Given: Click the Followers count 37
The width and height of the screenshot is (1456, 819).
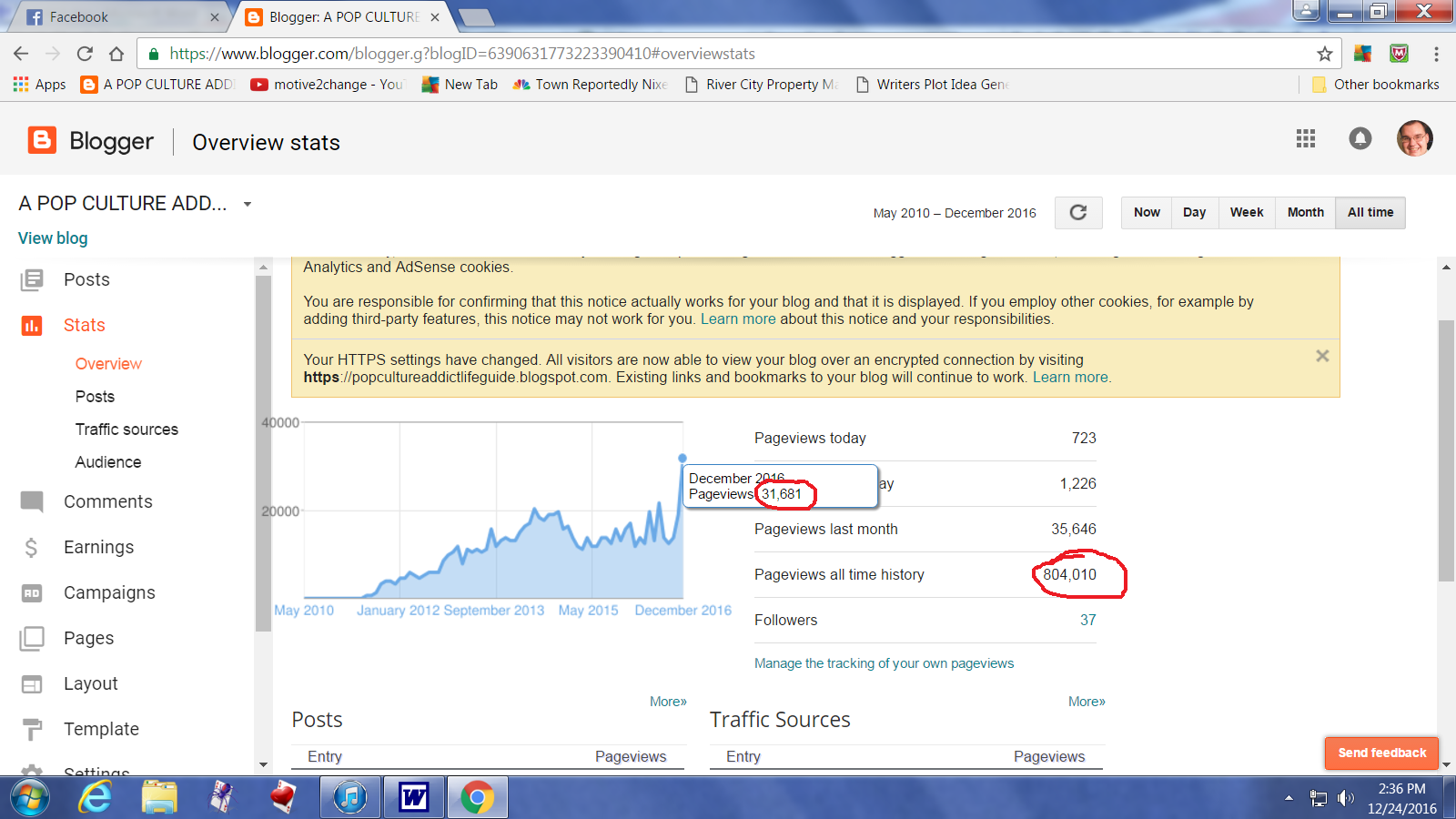Looking at the screenshot, I should [1087, 620].
